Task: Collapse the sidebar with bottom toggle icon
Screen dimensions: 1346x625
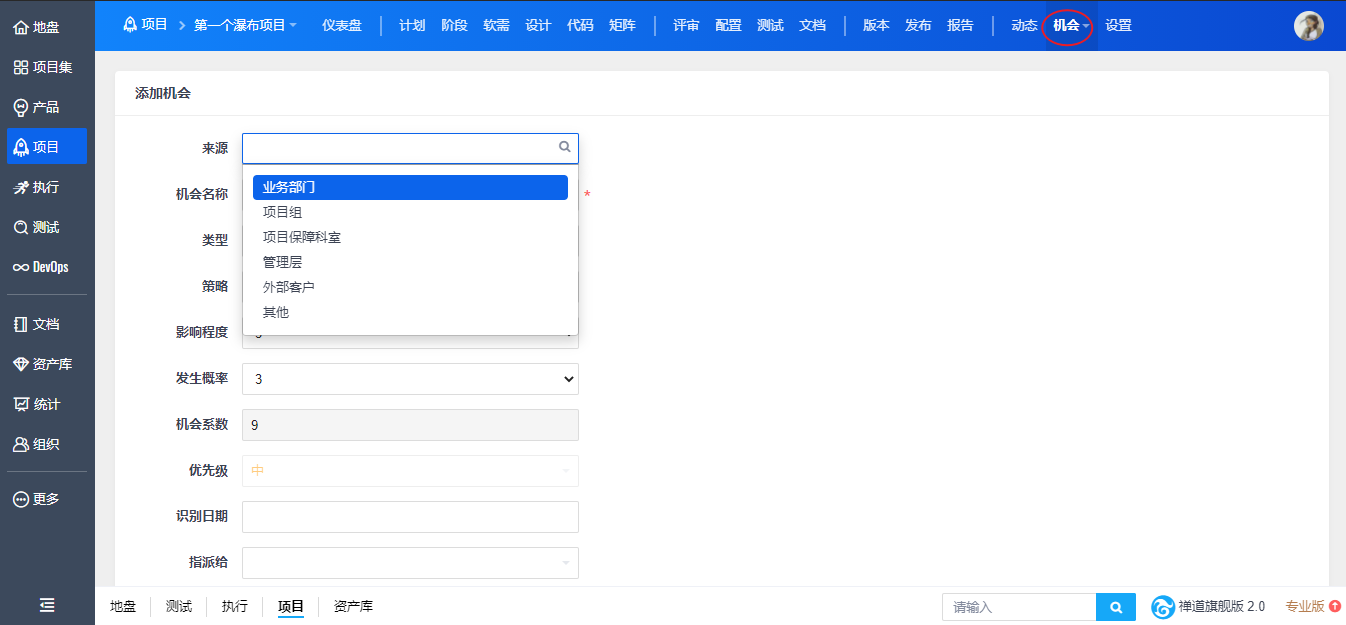Action: point(47,605)
